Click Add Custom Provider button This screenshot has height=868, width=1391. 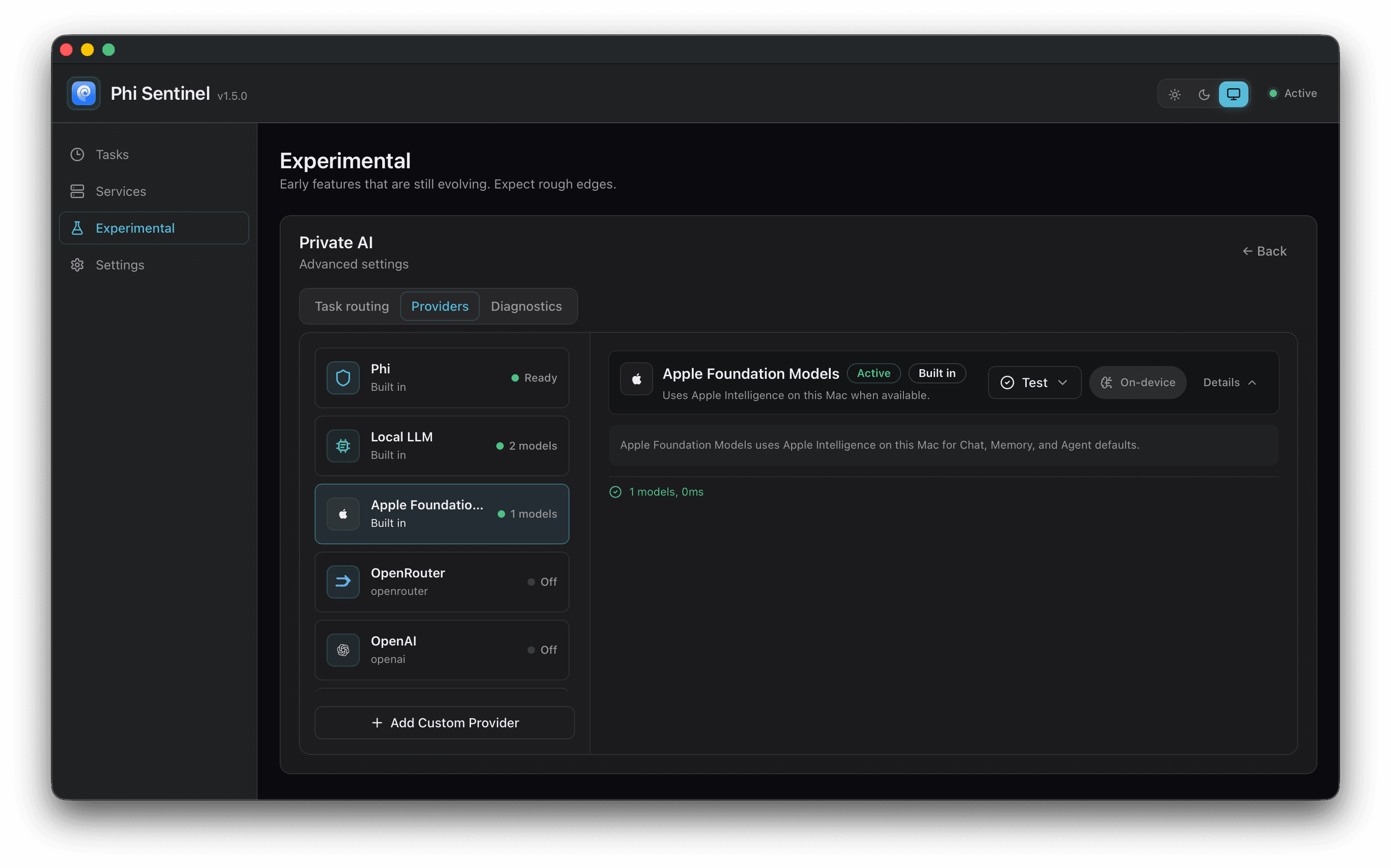(444, 723)
